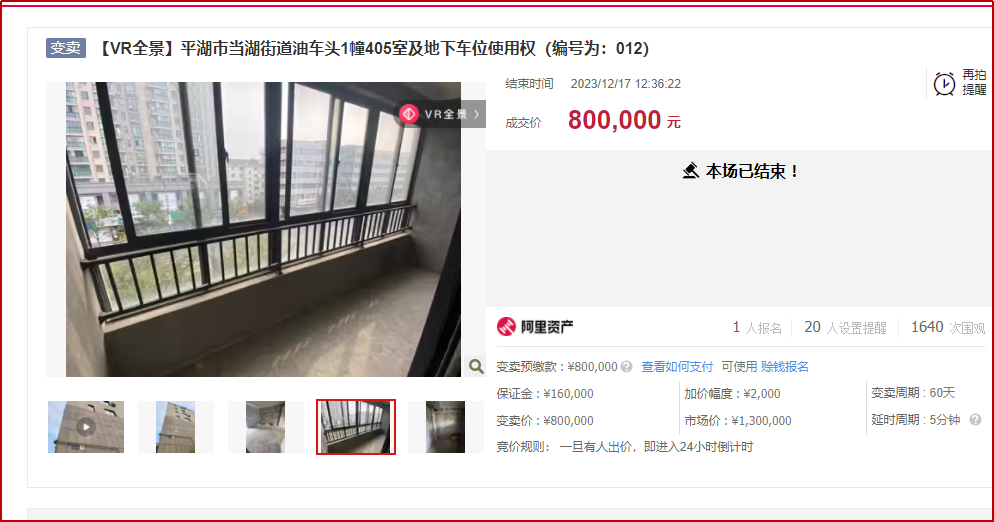Click the magnifying glass zoom icon
Image resolution: width=994 pixels, height=522 pixels.
476,366
